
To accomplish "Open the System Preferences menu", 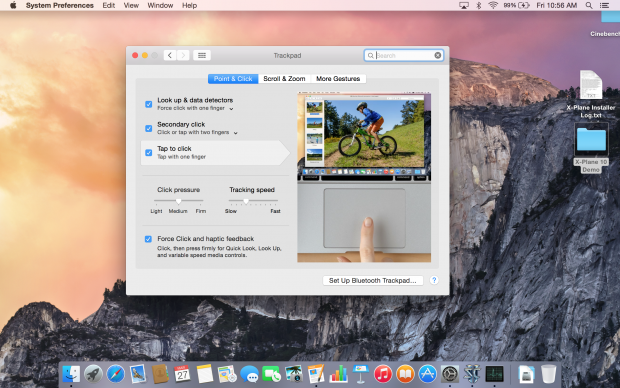I will coord(60,5).
